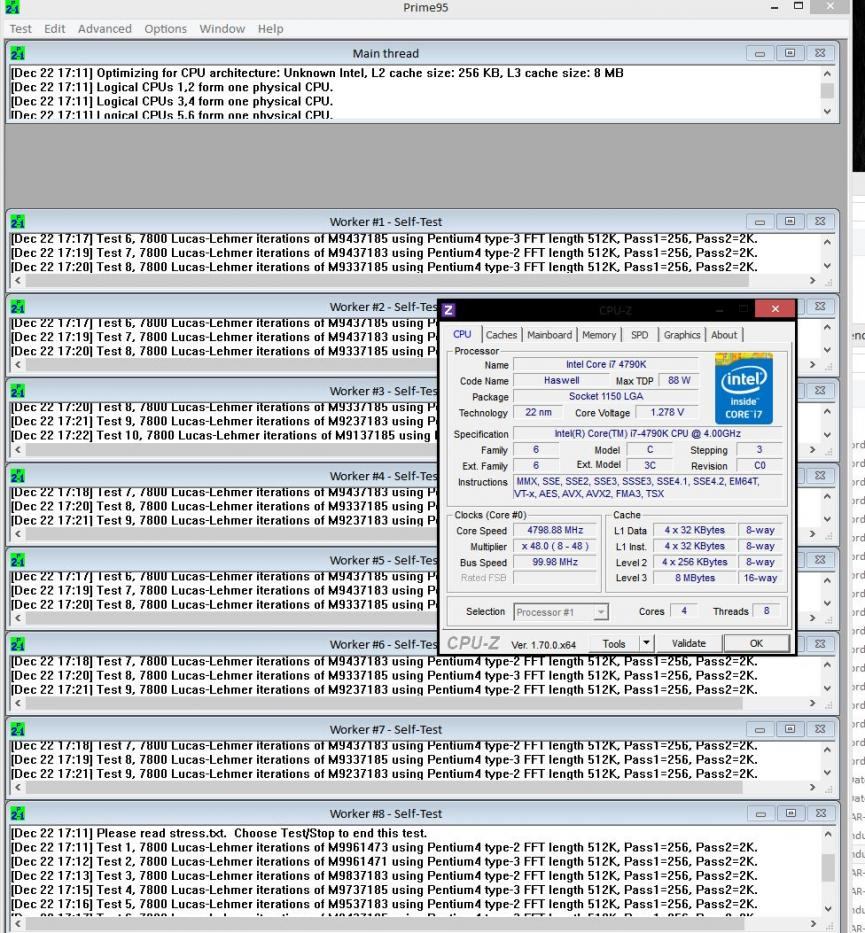Click the Main thread window icon

coord(17,53)
